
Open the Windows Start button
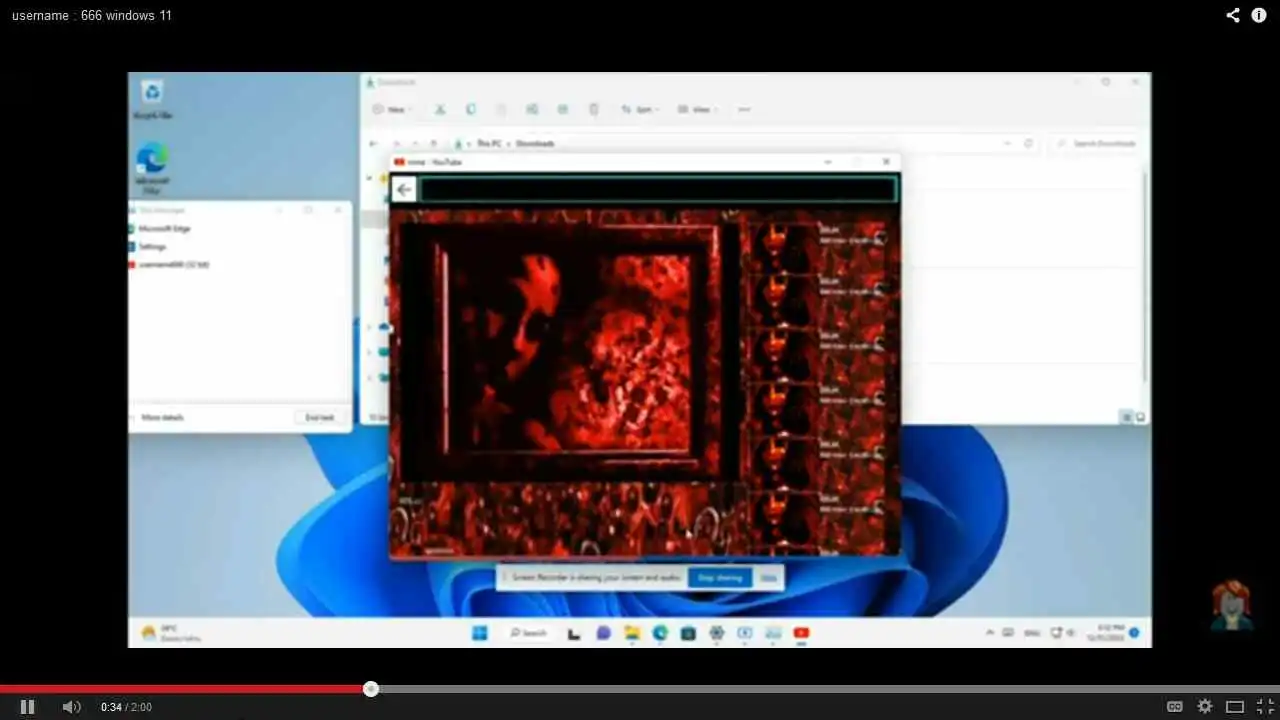pyautogui.click(x=479, y=633)
